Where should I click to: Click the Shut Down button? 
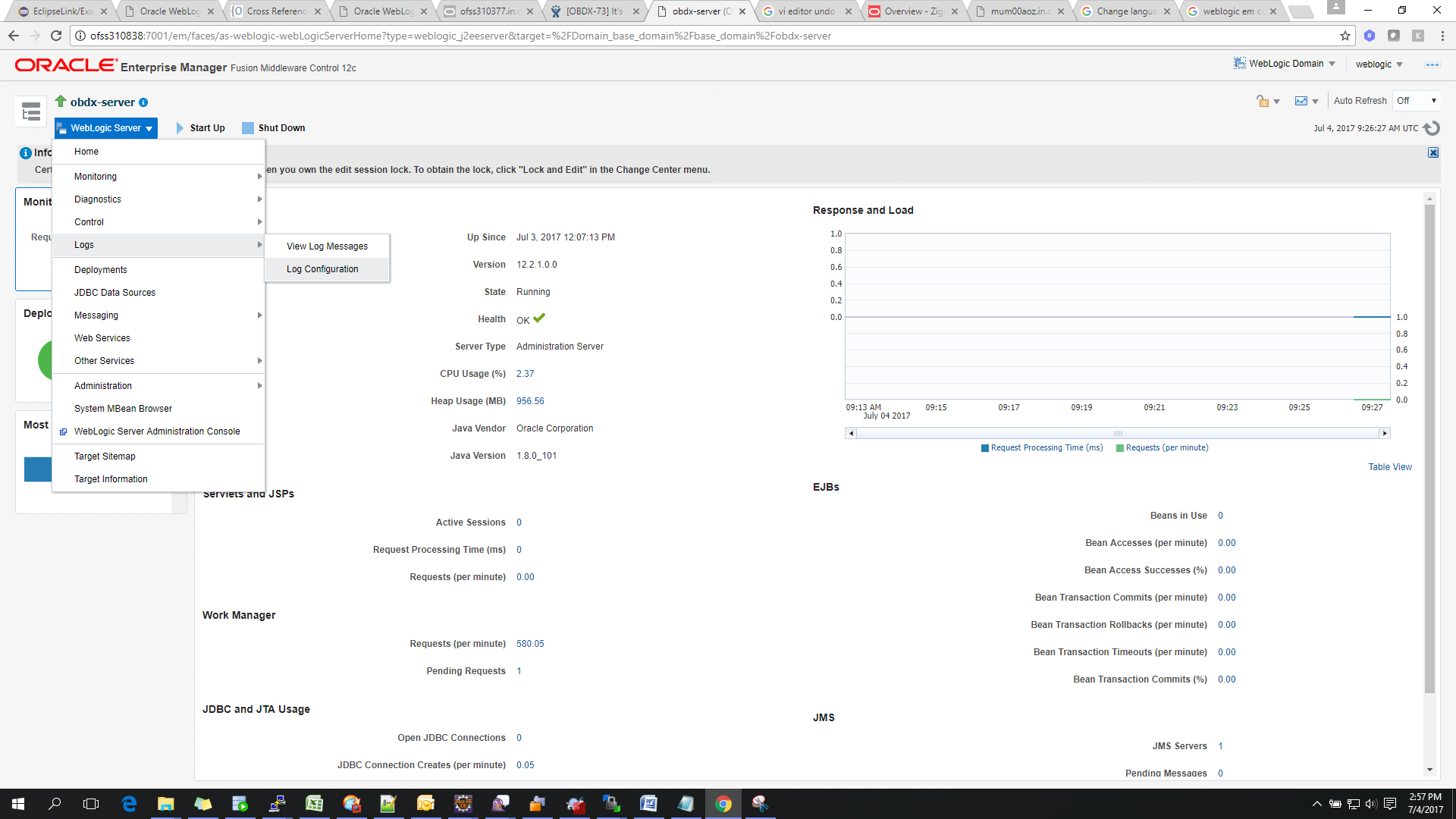pos(274,128)
